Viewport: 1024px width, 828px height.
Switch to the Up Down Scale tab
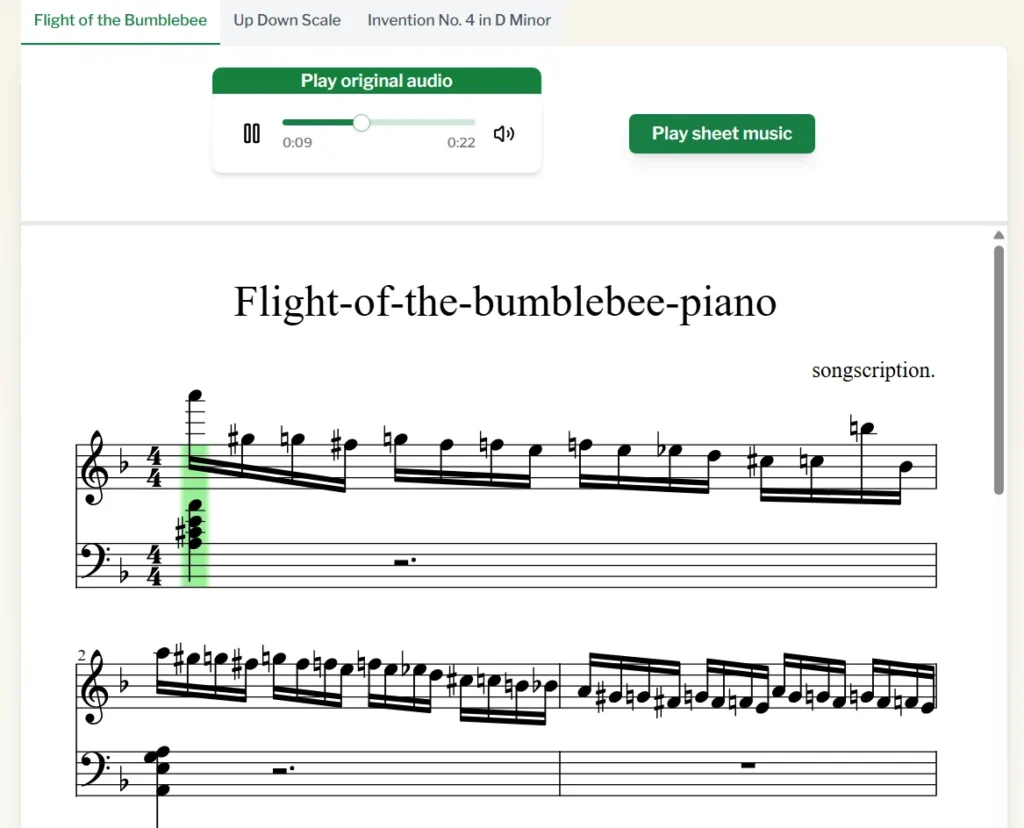[287, 20]
